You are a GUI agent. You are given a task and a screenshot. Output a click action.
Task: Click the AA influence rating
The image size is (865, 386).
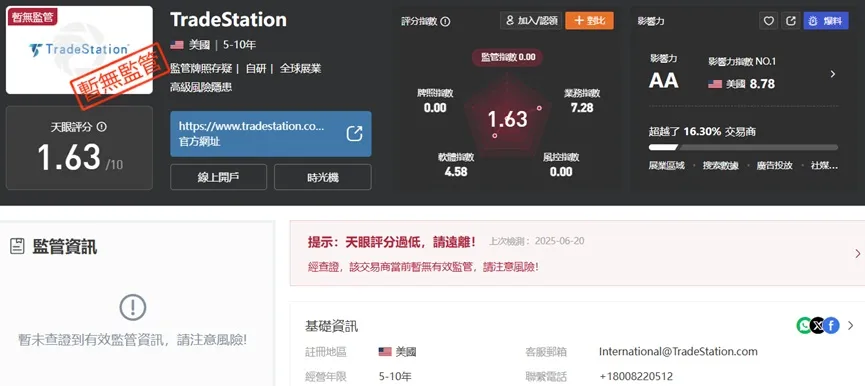coord(664,81)
